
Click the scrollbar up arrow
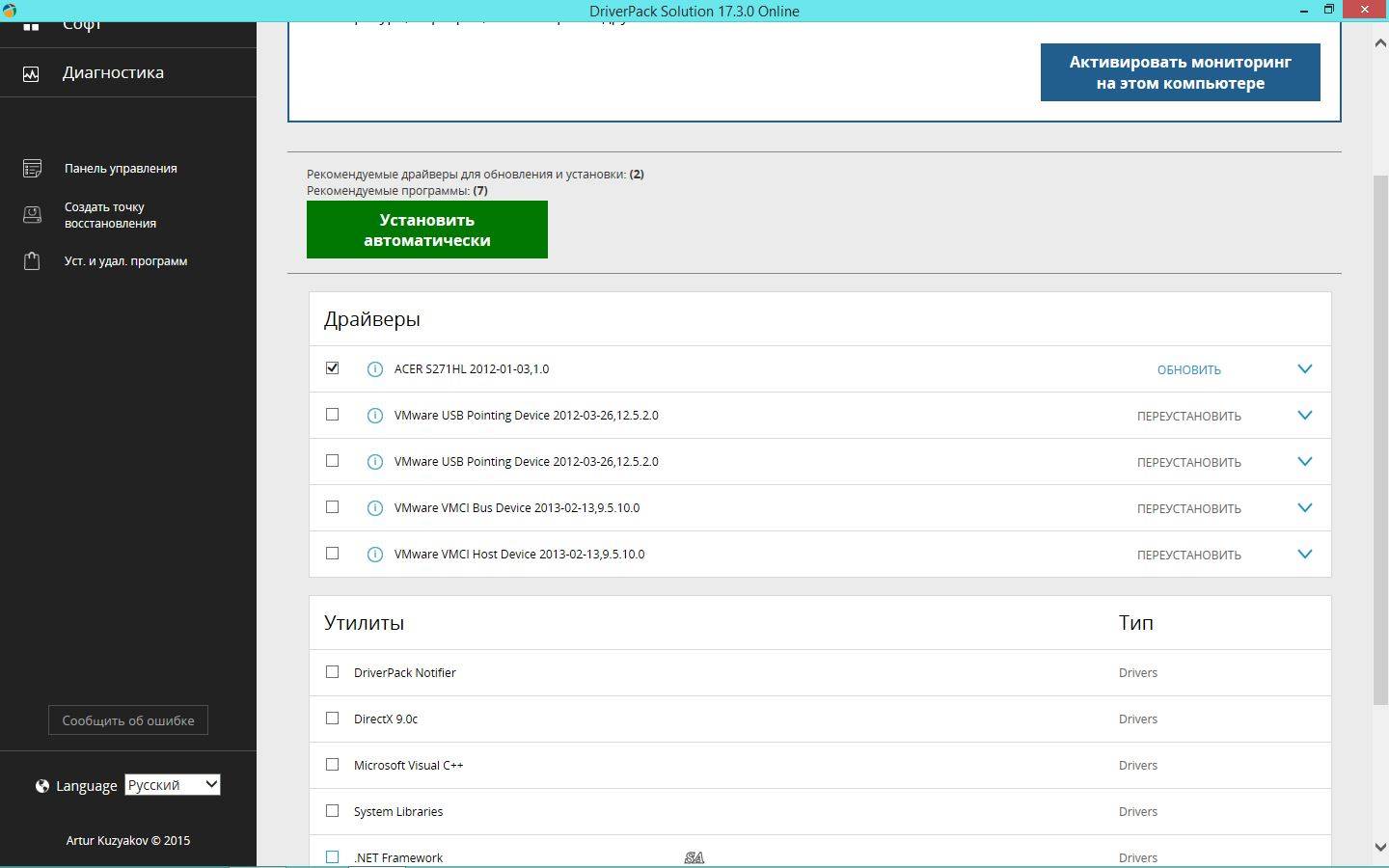(1380, 42)
